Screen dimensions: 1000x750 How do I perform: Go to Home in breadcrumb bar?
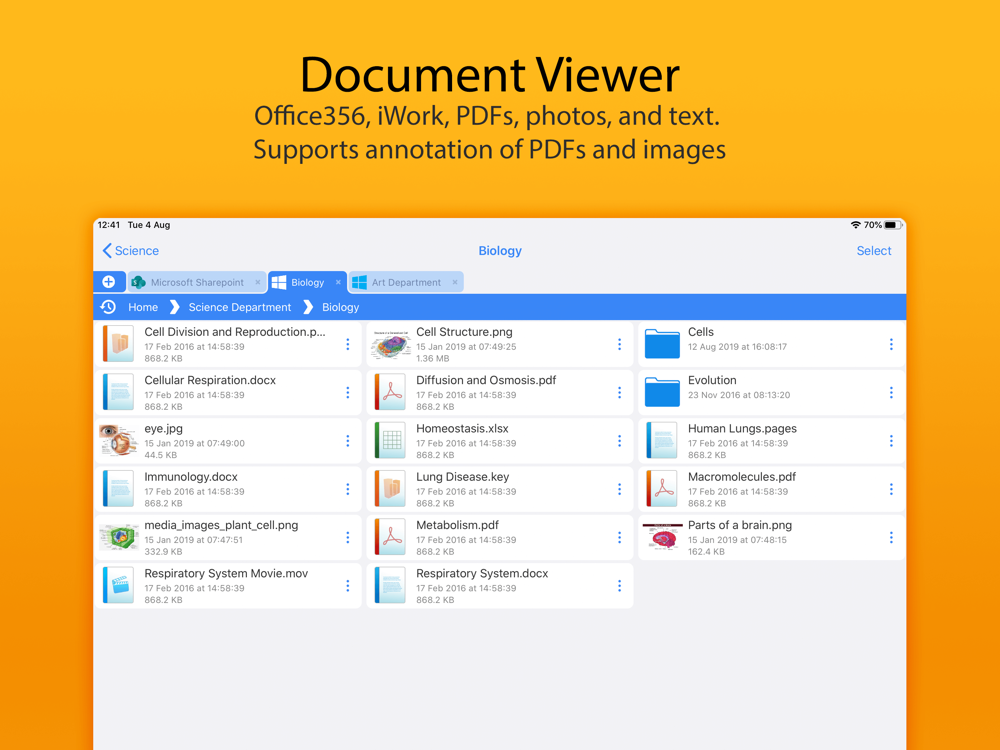click(x=143, y=307)
